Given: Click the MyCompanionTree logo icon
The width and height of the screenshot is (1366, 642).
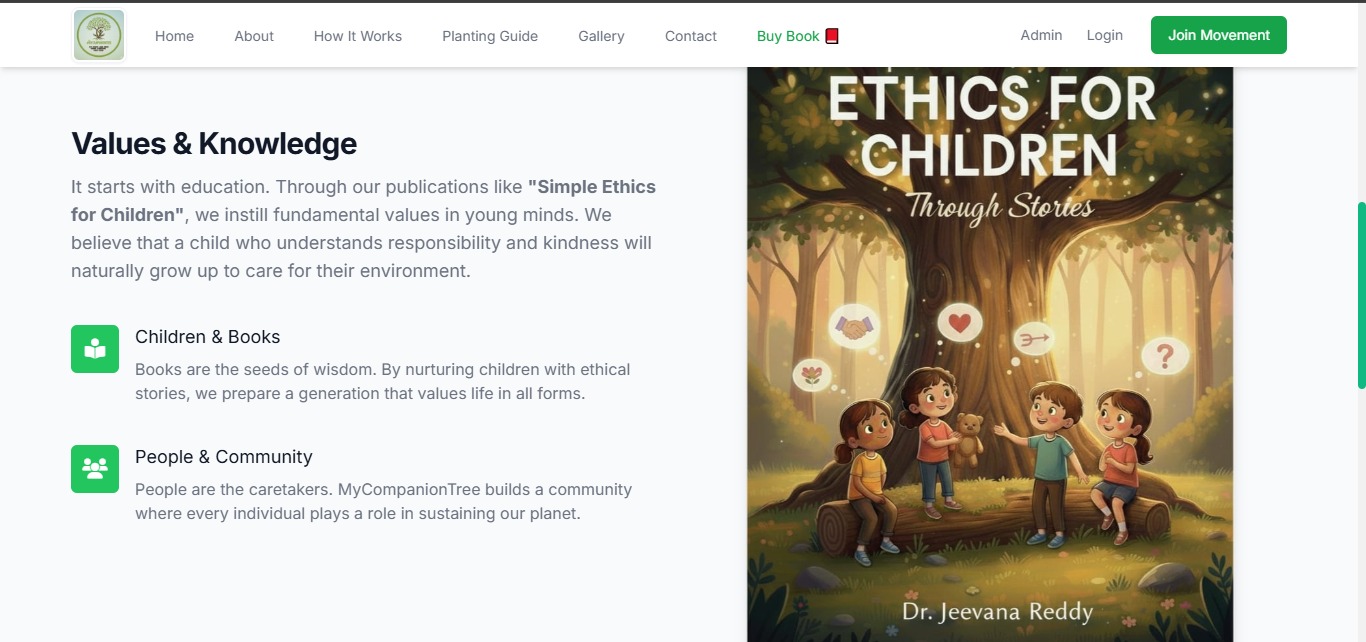Looking at the screenshot, I should 99,35.
